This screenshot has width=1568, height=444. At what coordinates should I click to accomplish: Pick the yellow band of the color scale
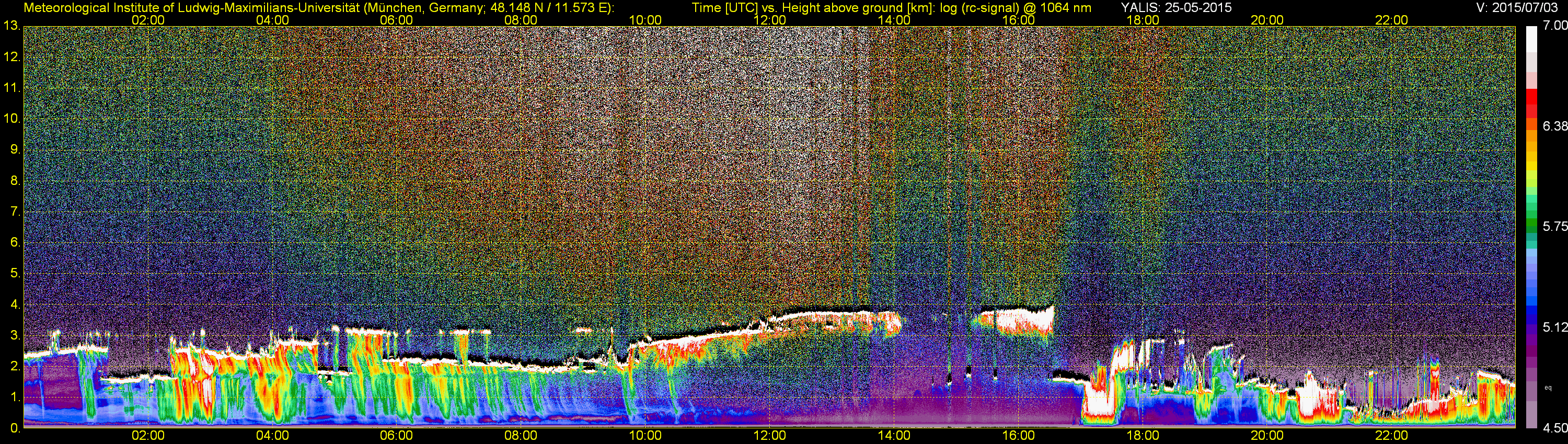pos(1531,167)
